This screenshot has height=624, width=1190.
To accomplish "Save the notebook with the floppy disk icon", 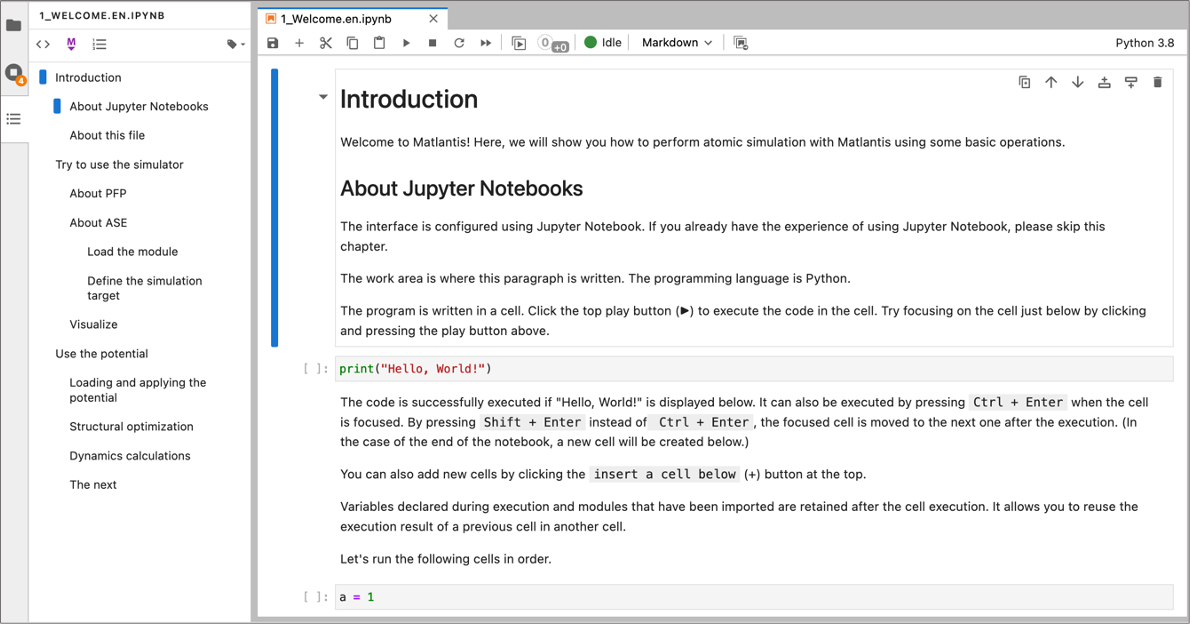I will coord(273,43).
